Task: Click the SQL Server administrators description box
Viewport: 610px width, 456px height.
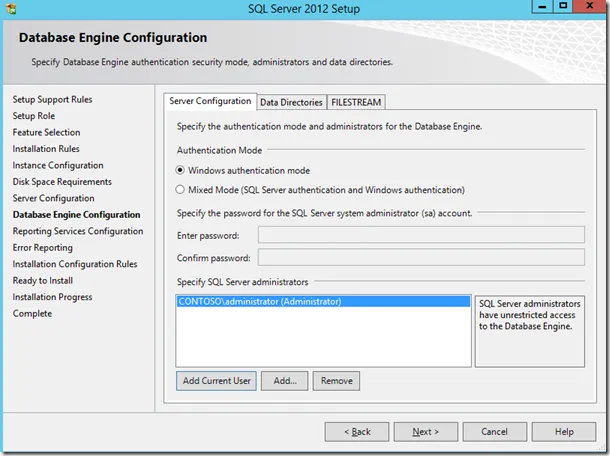Action: (529, 331)
